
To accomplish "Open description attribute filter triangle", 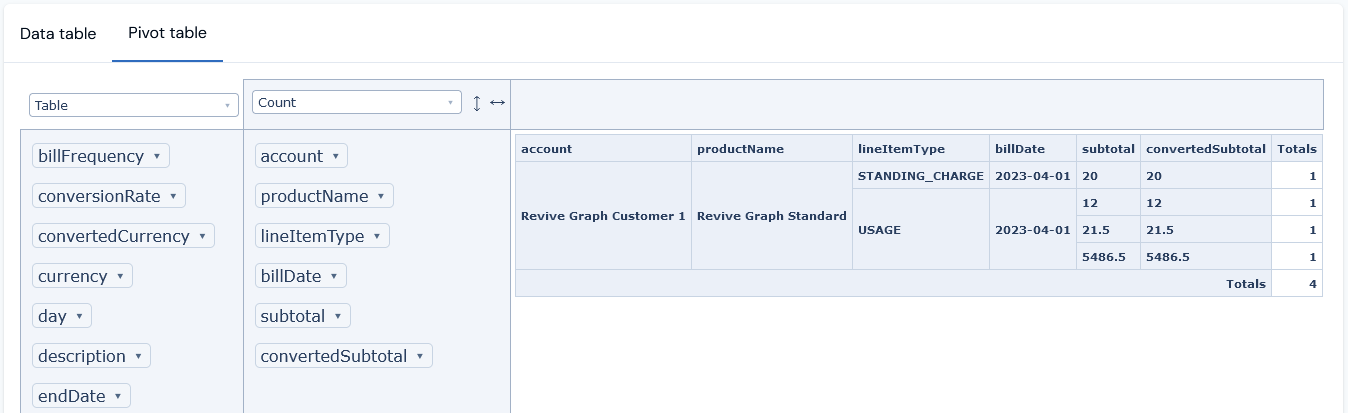I will point(137,357).
